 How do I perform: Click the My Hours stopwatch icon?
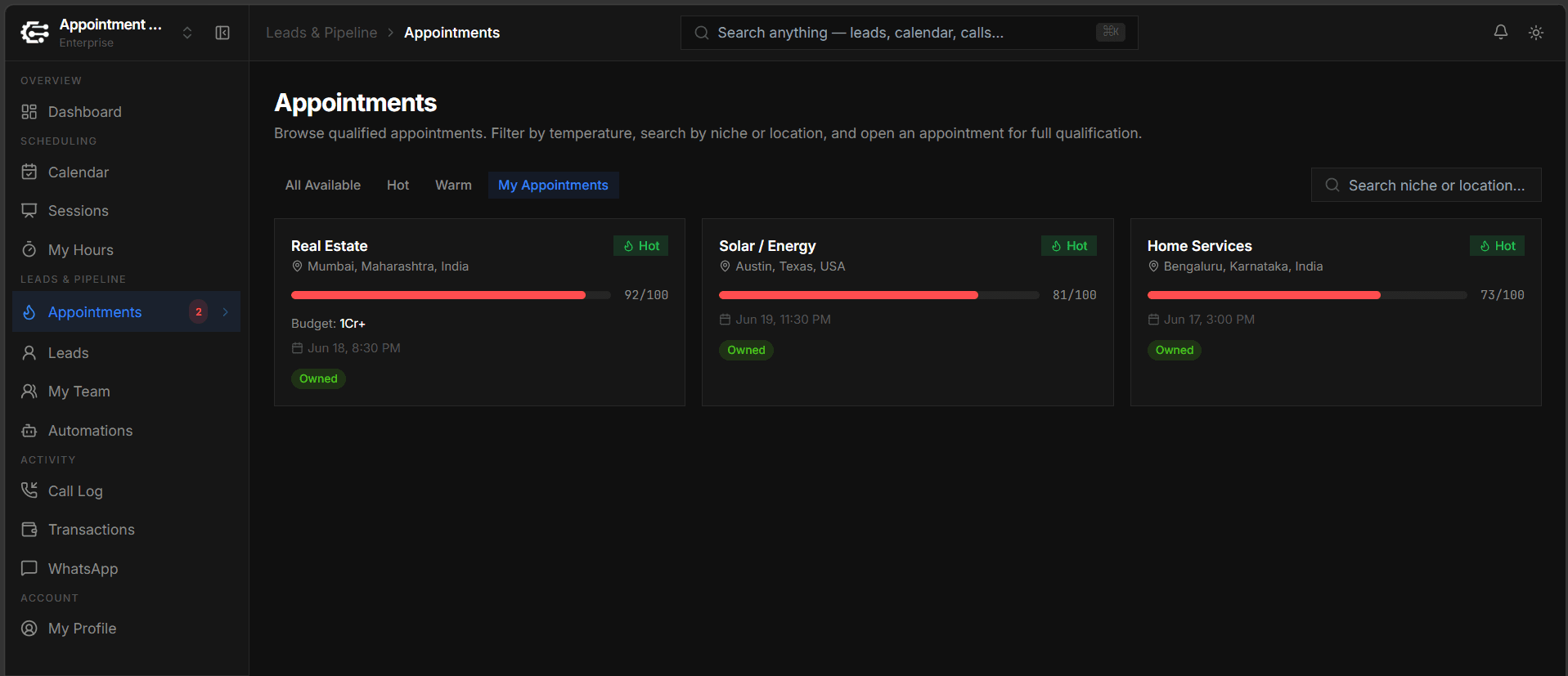29,249
